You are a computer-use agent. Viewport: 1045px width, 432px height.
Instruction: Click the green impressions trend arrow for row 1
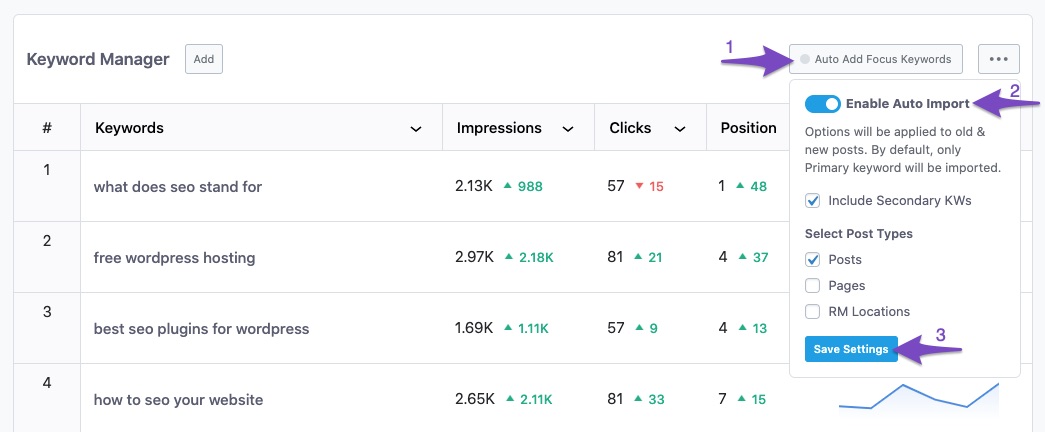[508, 186]
